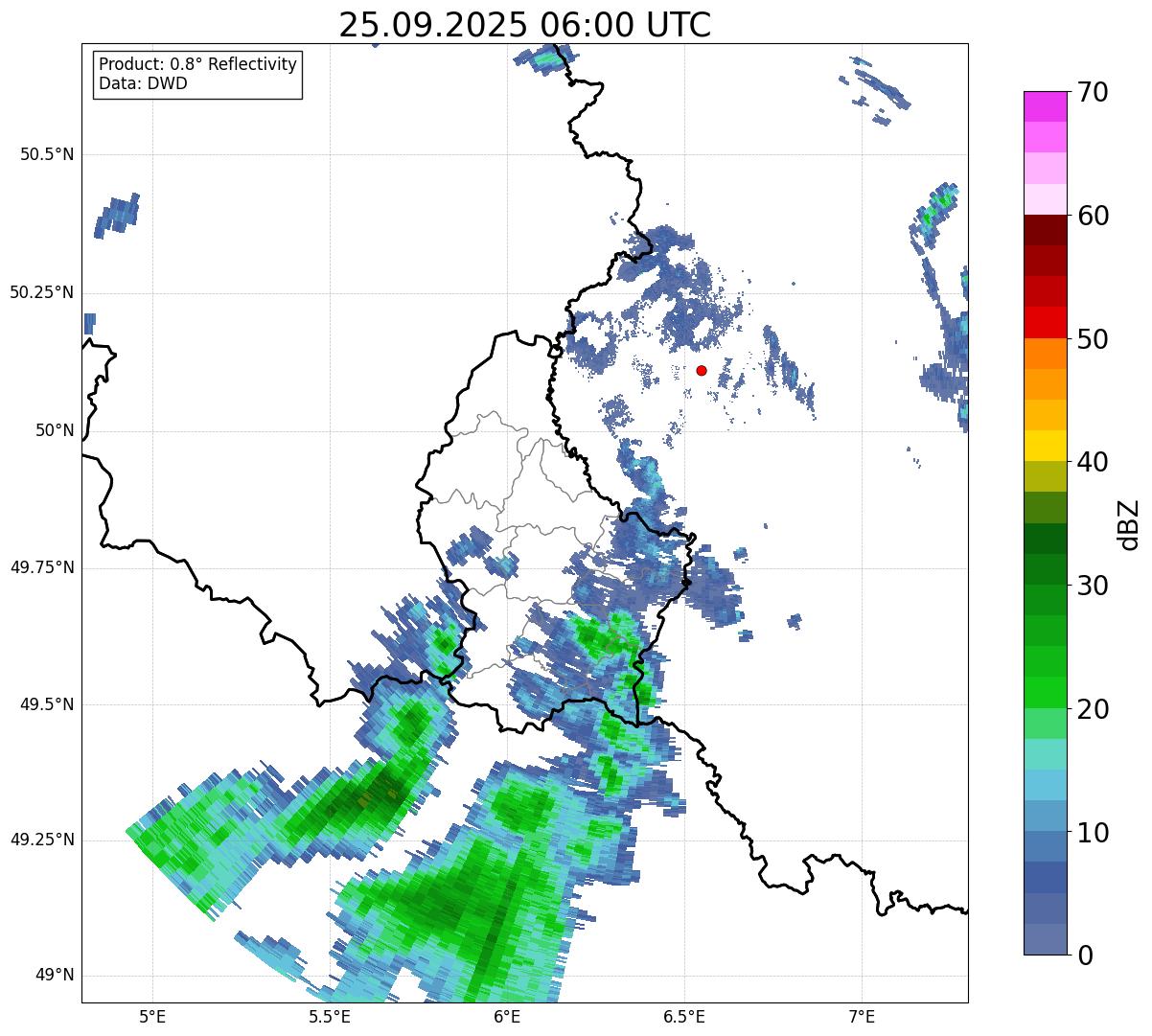Click the 50.5°N latitude label

coord(47,154)
